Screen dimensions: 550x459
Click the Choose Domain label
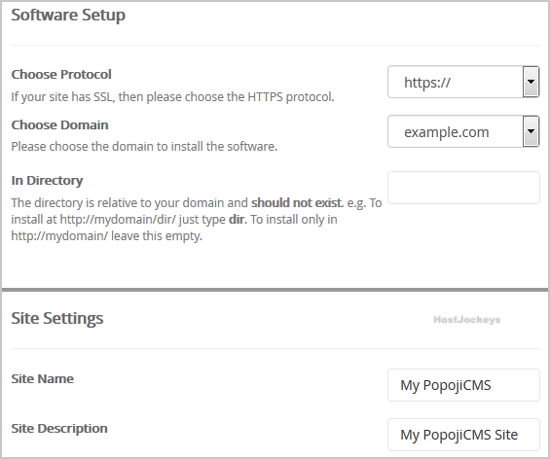[x=60, y=125]
